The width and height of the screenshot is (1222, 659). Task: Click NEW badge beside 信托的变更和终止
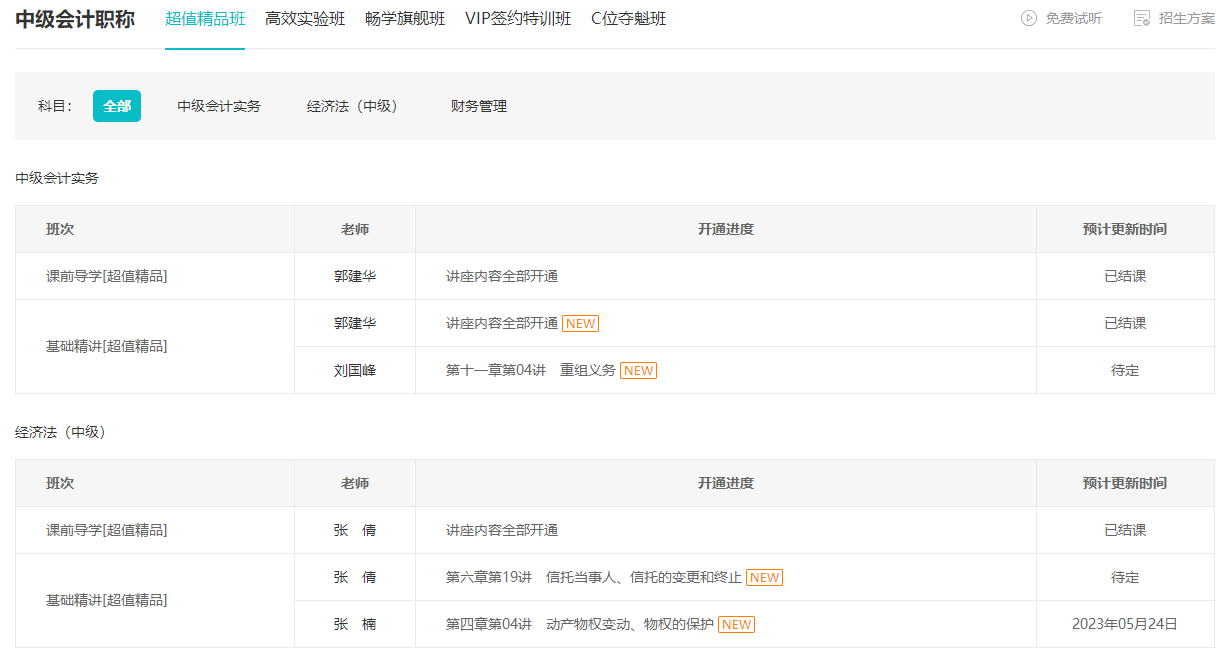point(765,578)
